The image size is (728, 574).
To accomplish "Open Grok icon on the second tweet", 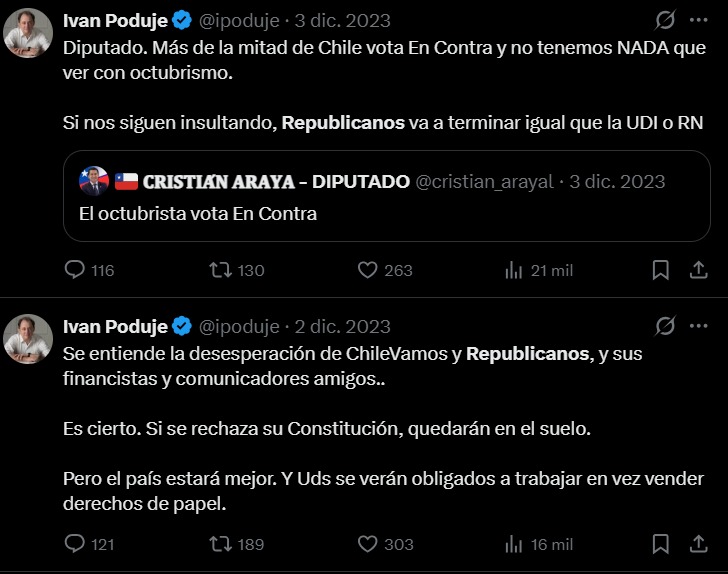I will coord(664,326).
